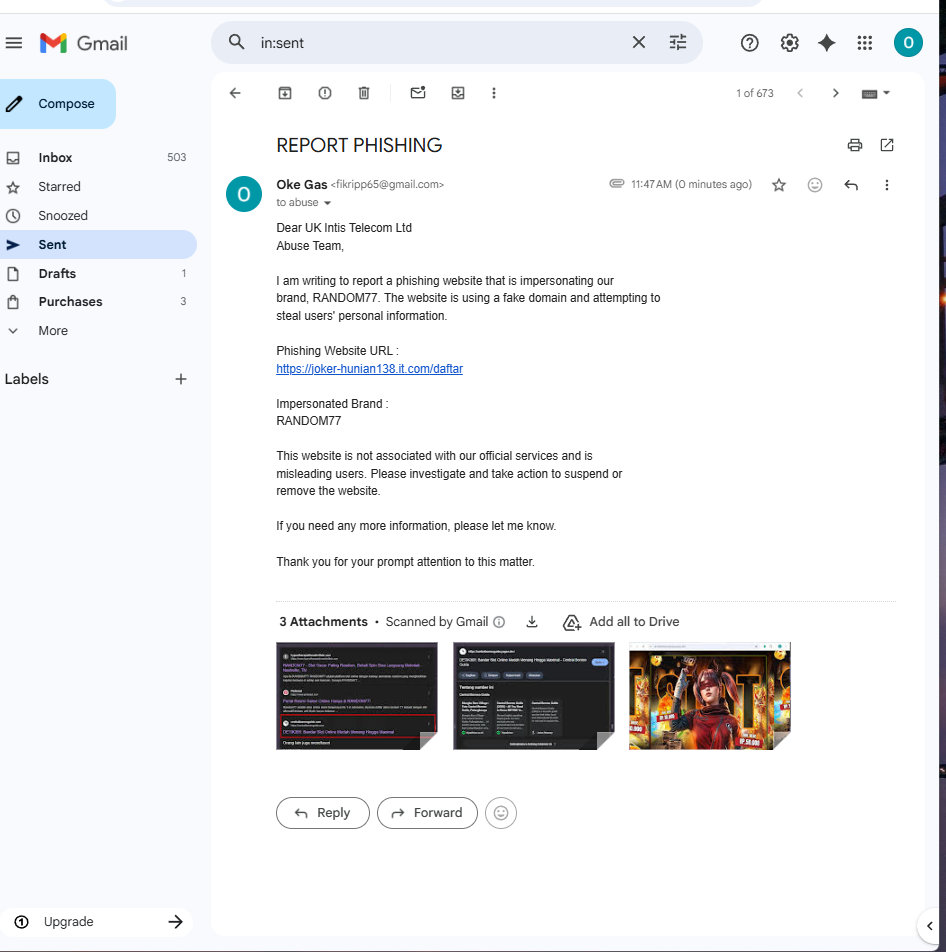The image size is (946, 952).
Task: Open third attachment game character image
Action: tap(709, 696)
